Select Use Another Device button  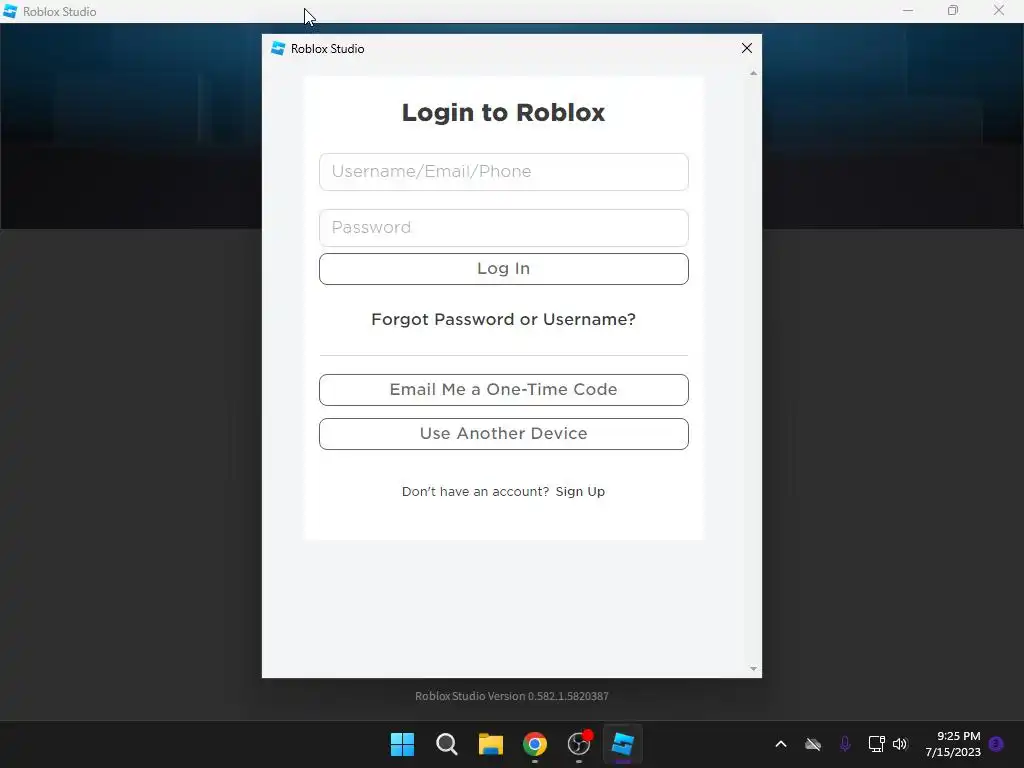504,434
